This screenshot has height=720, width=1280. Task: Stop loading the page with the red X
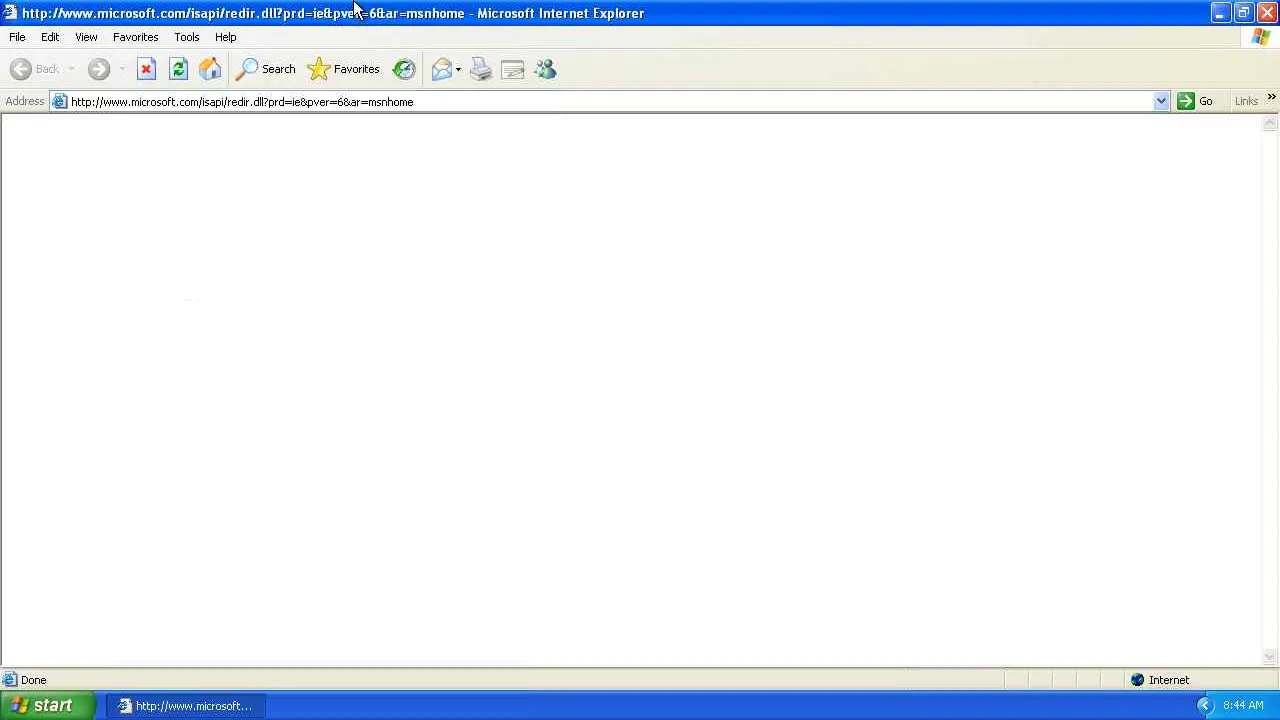tap(146, 69)
